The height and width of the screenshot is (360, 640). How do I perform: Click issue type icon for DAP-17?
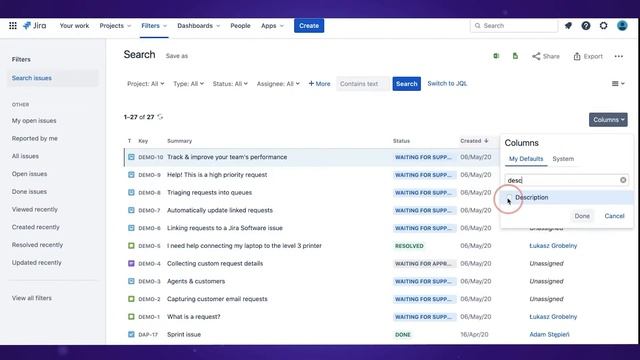click(x=131, y=335)
